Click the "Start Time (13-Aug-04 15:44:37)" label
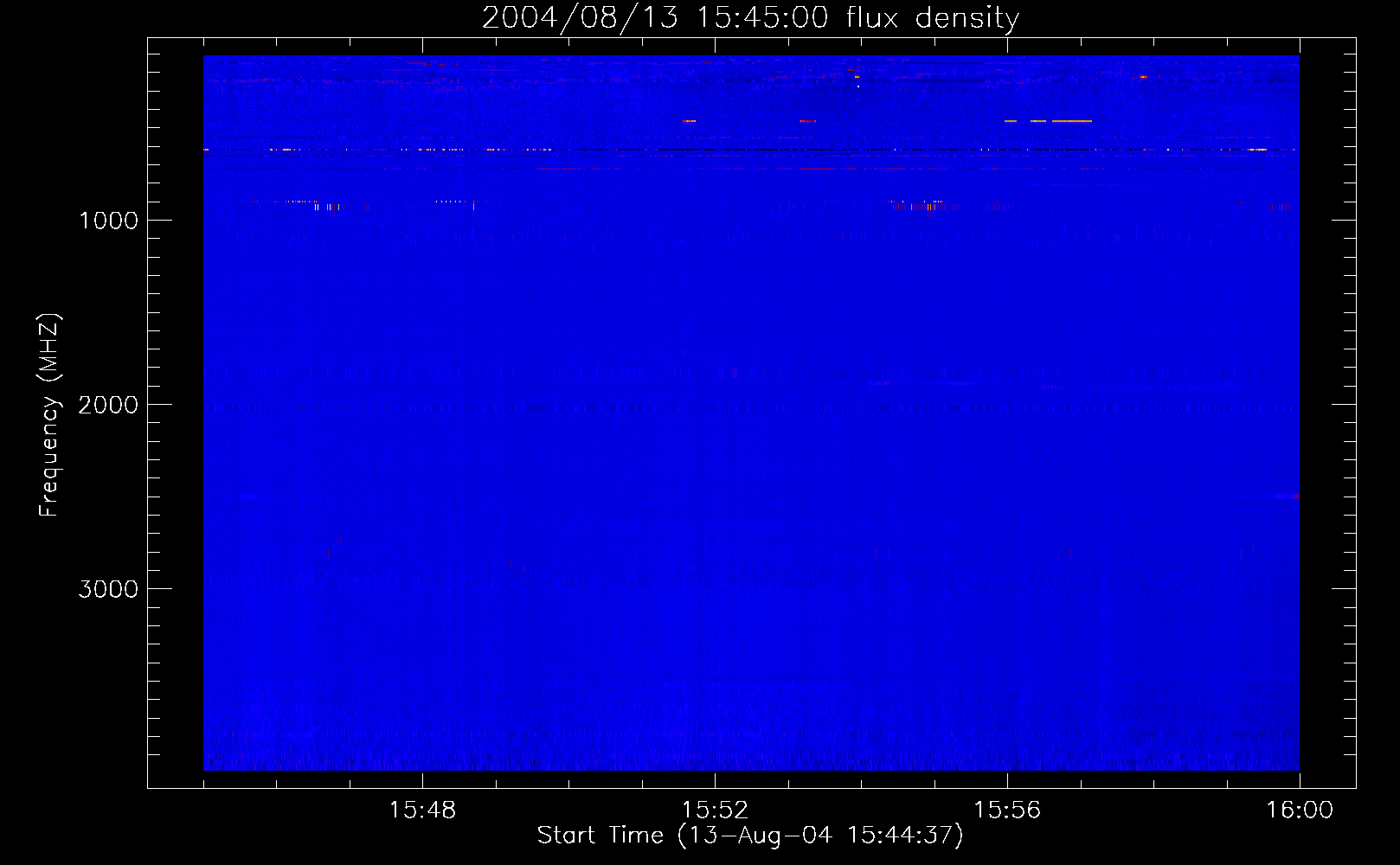The height and width of the screenshot is (865, 1400). coord(750,836)
